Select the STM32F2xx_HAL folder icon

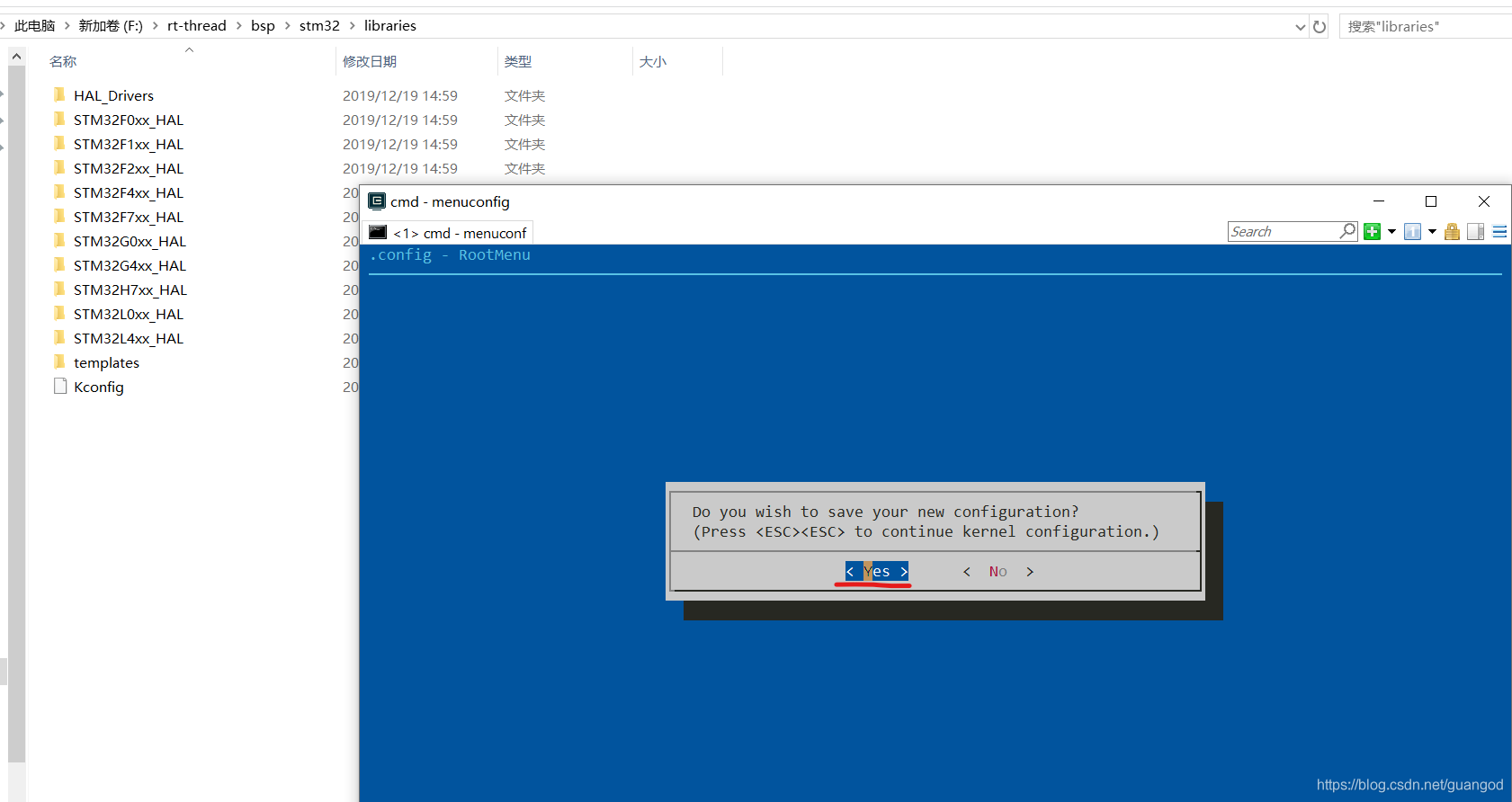pos(59,167)
